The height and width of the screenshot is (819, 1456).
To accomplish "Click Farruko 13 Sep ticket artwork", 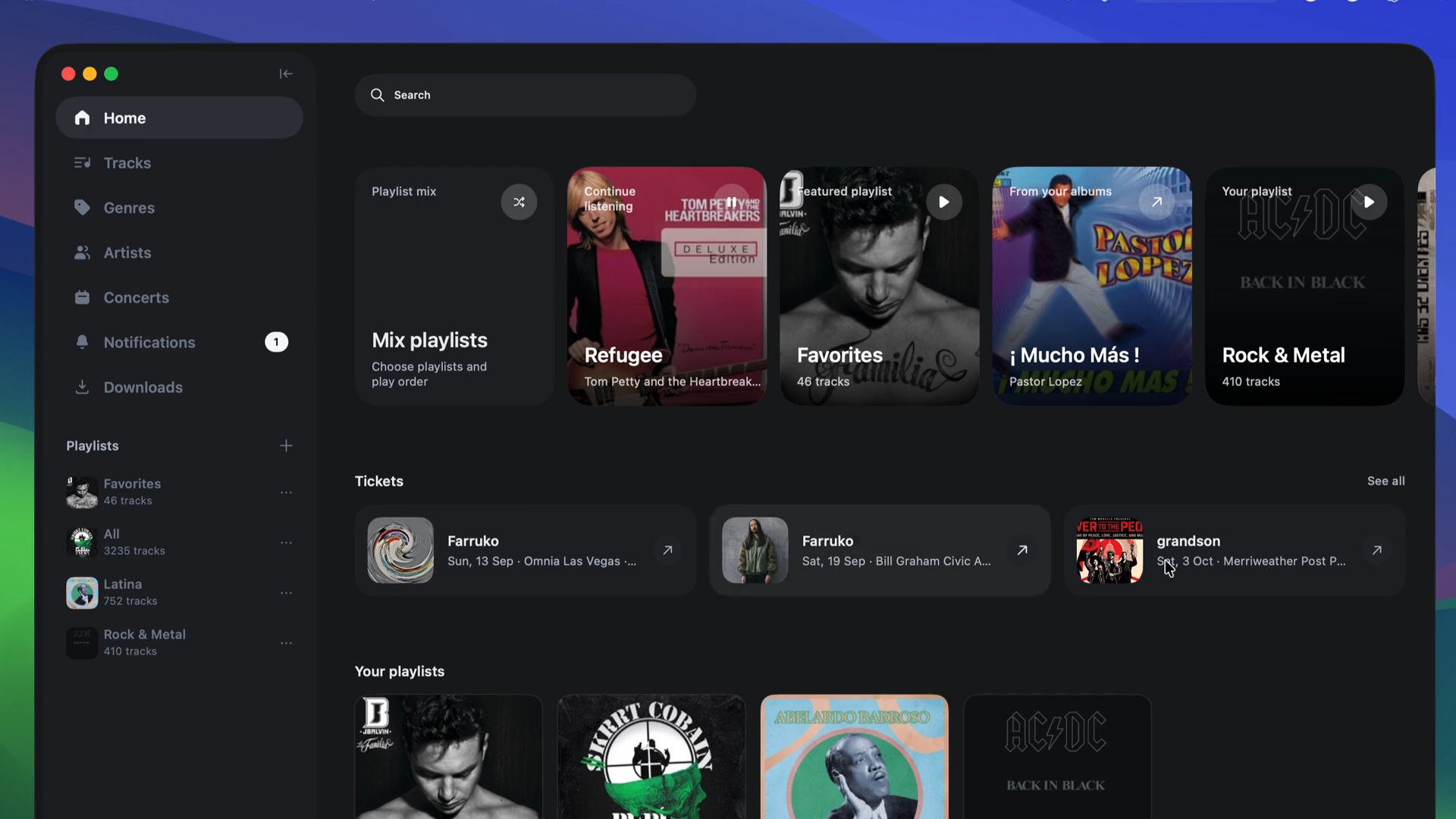I will click(x=400, y=550).
